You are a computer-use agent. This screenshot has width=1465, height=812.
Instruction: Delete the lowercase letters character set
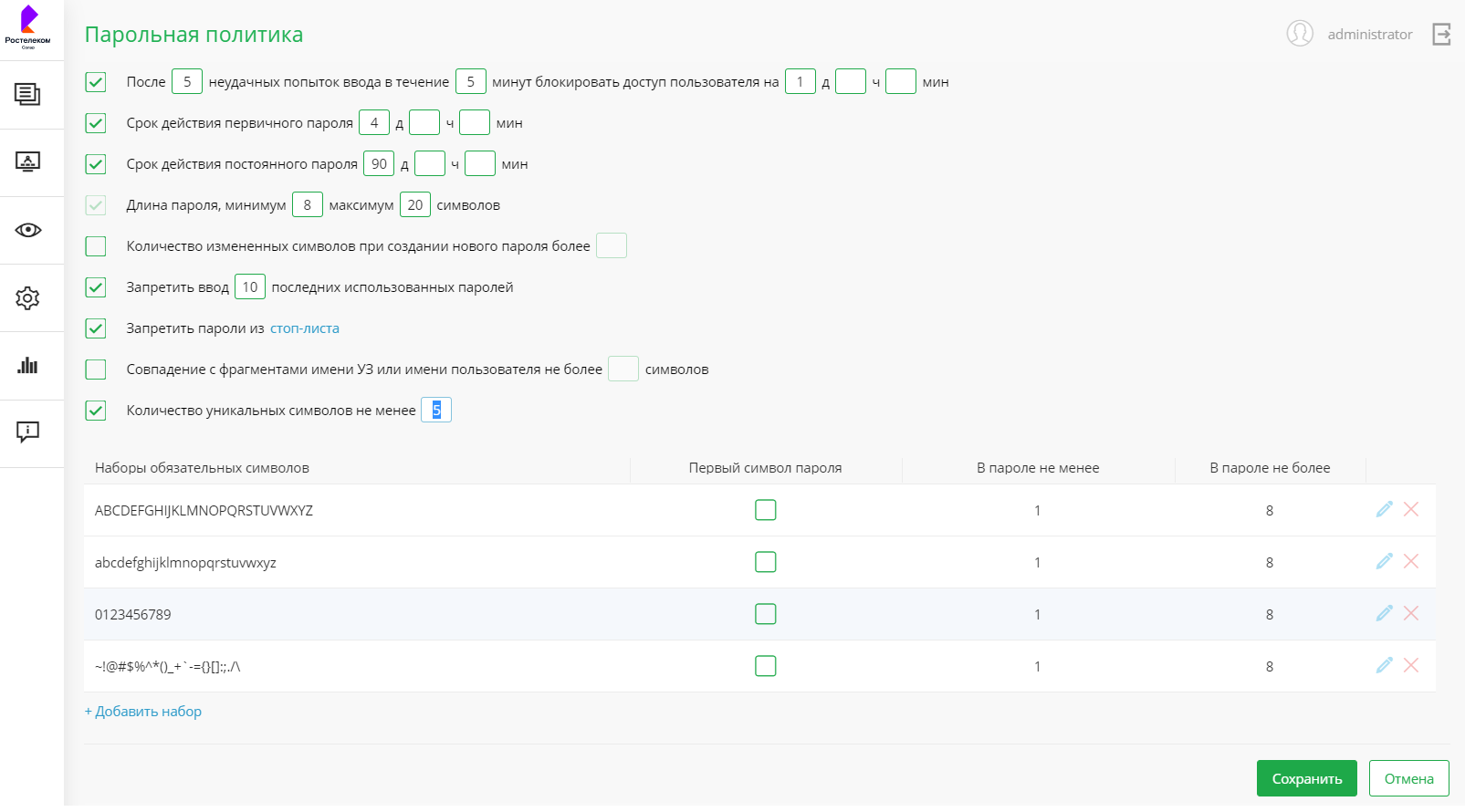click(x=1411, y=561)
